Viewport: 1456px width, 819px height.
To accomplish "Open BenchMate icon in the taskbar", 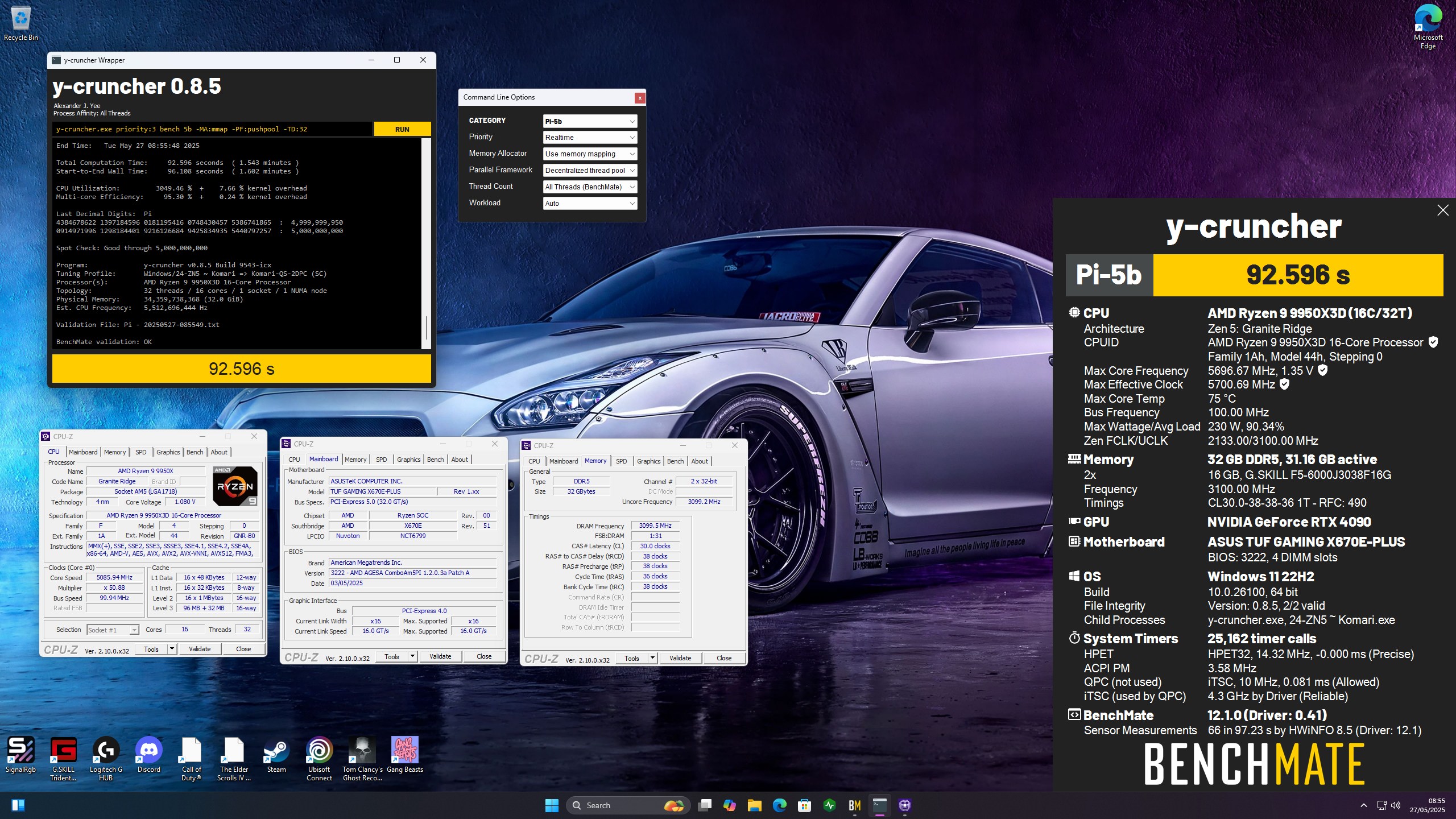I will (854, 805).
